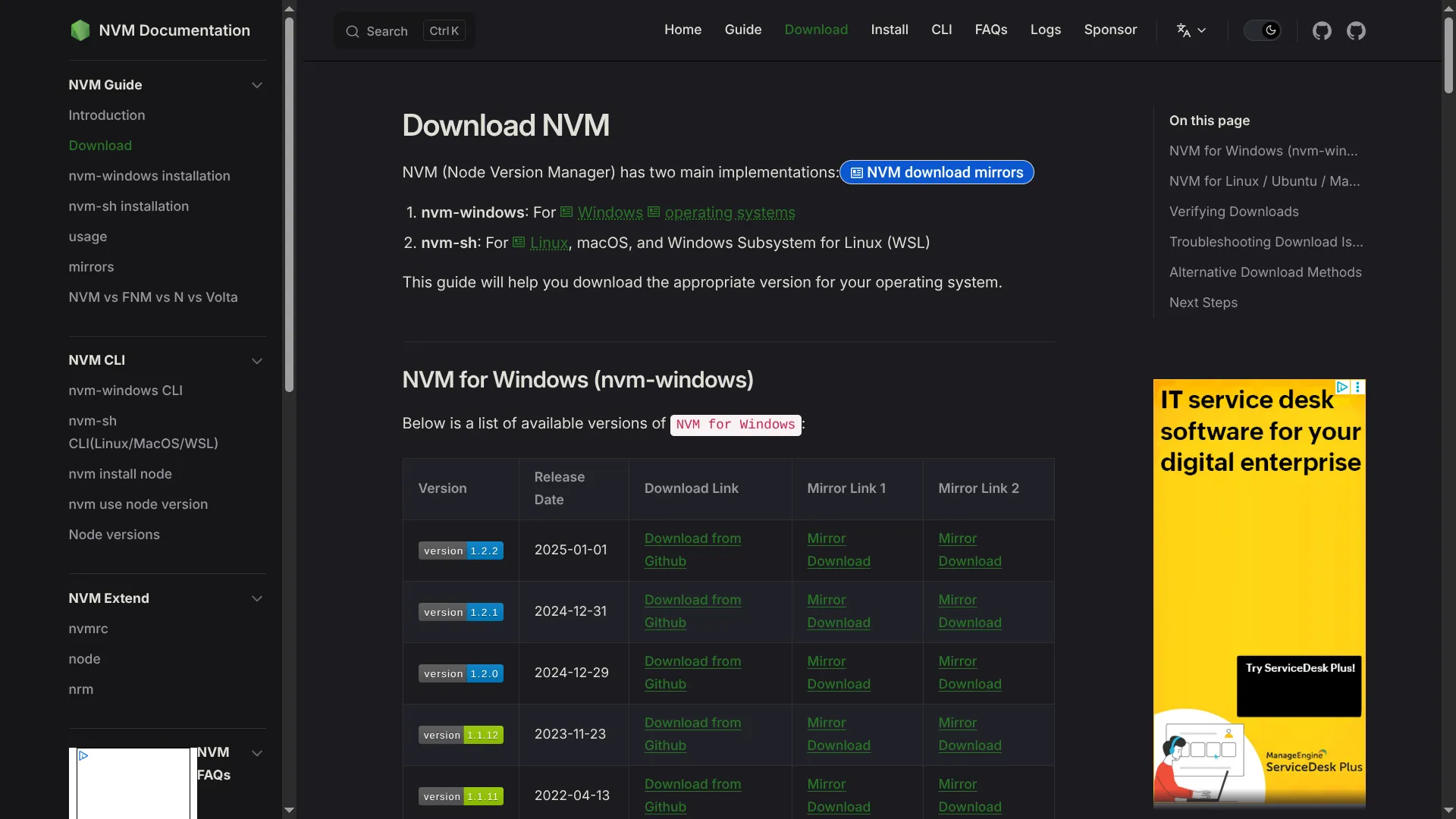Click the NVM download mirrors button
This screenshot has height=819, width=1456.
[937, 172]
